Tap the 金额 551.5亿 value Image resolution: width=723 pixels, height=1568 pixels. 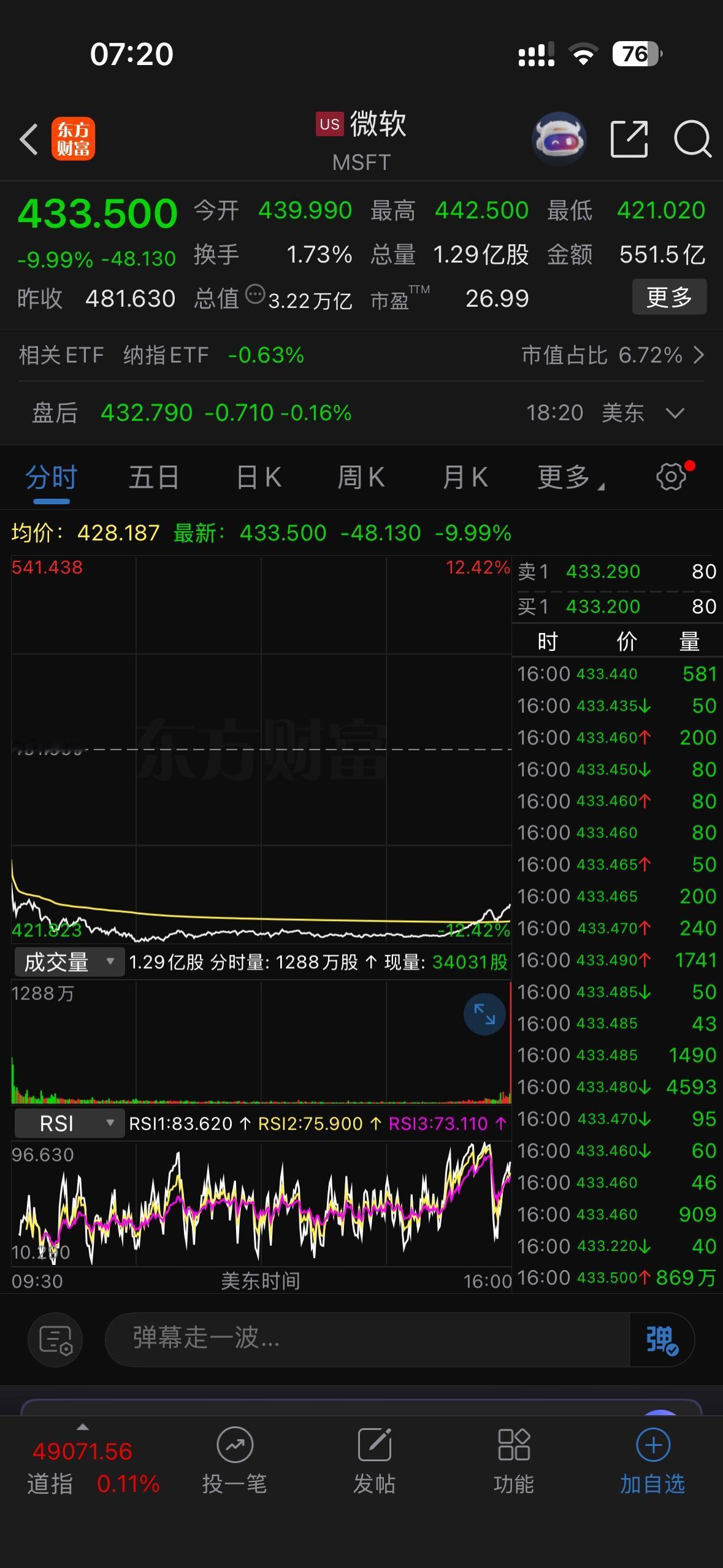[662, 255]
